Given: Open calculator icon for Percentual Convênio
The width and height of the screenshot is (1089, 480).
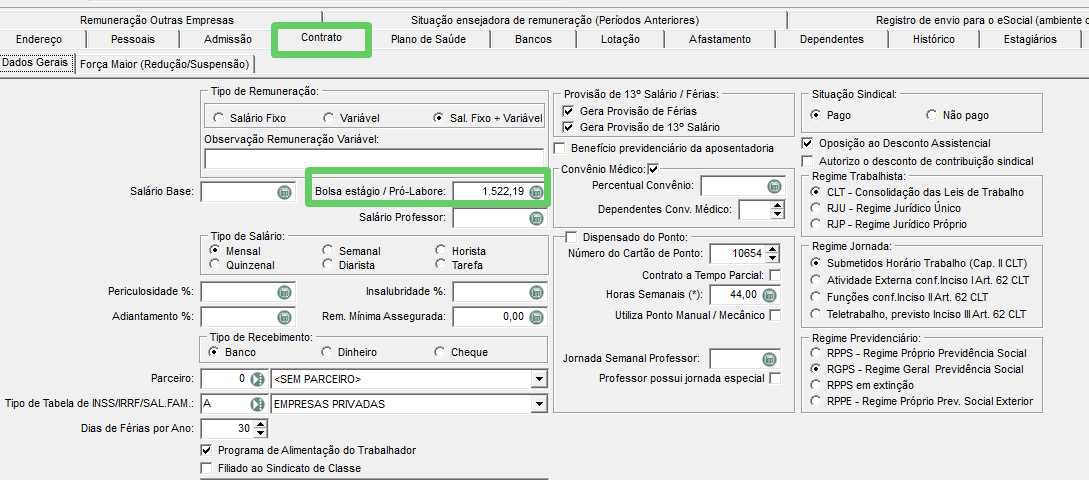Looking at the screenshot, I should click(774, 186).
